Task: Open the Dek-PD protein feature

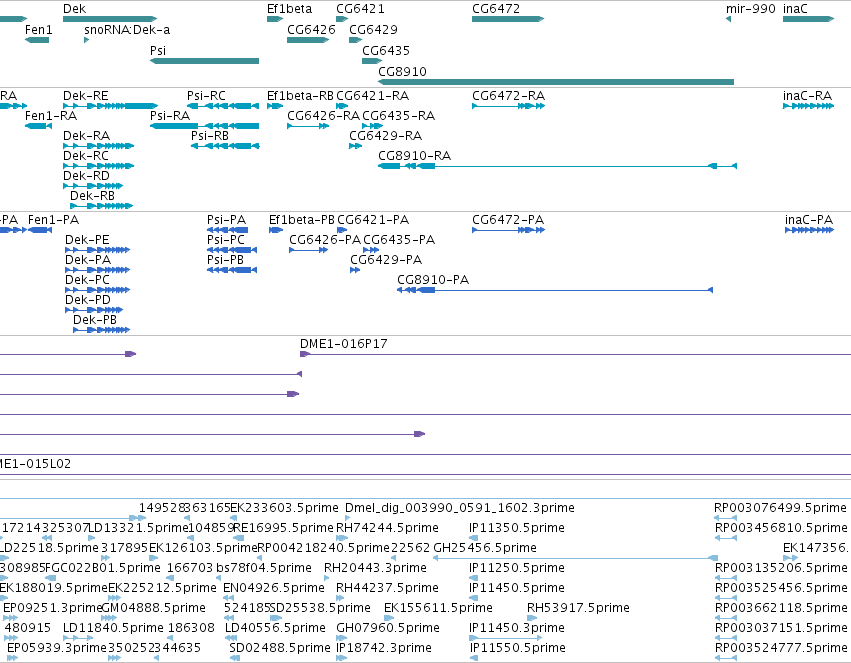Action: tap(94, 310)
